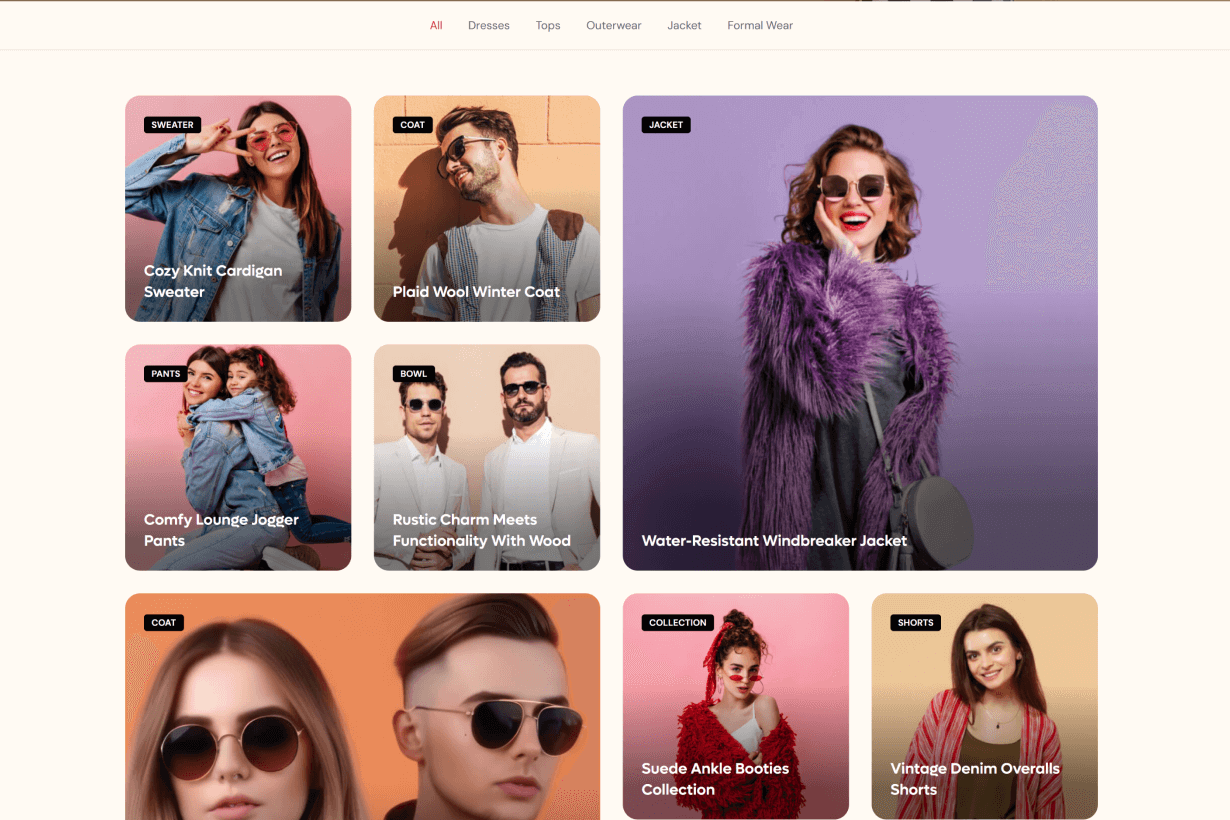Screen dimensions: 1230x820
Task: Click the SHORTS category badge
Action: pos(915,623)
